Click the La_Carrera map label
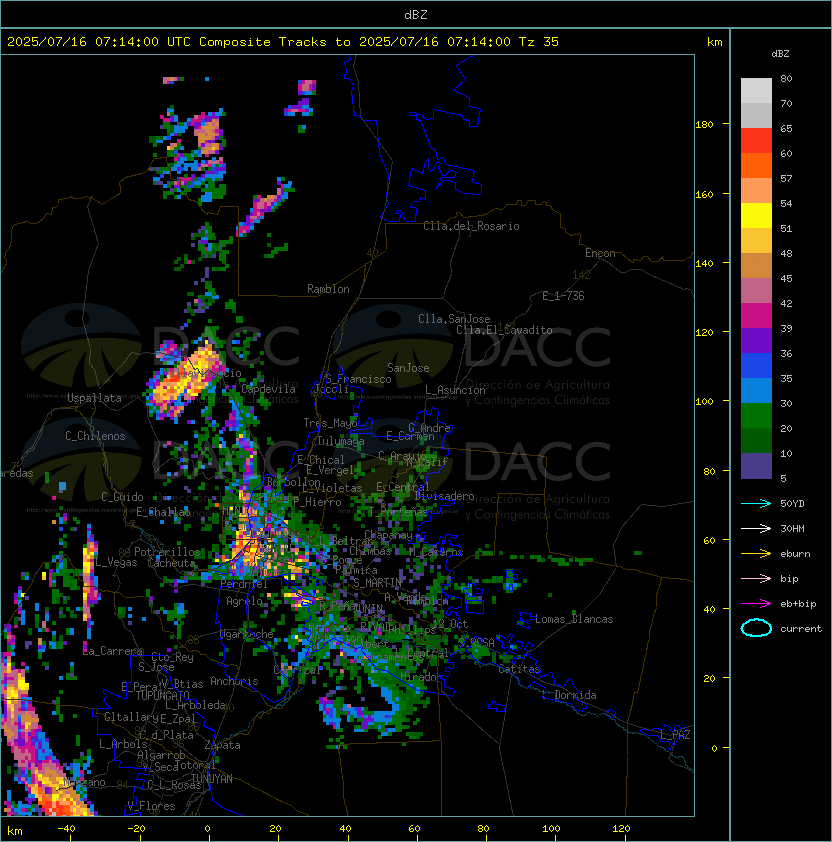 pyautogui.click(x=113, y=651)
